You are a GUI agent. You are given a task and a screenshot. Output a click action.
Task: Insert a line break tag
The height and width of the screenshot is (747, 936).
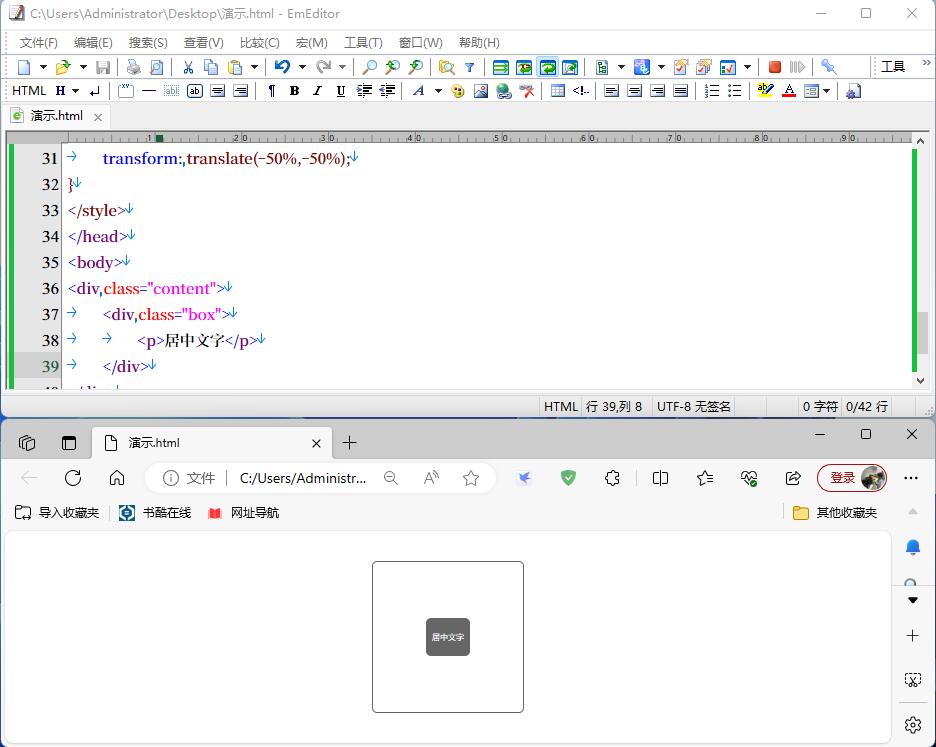95,91
